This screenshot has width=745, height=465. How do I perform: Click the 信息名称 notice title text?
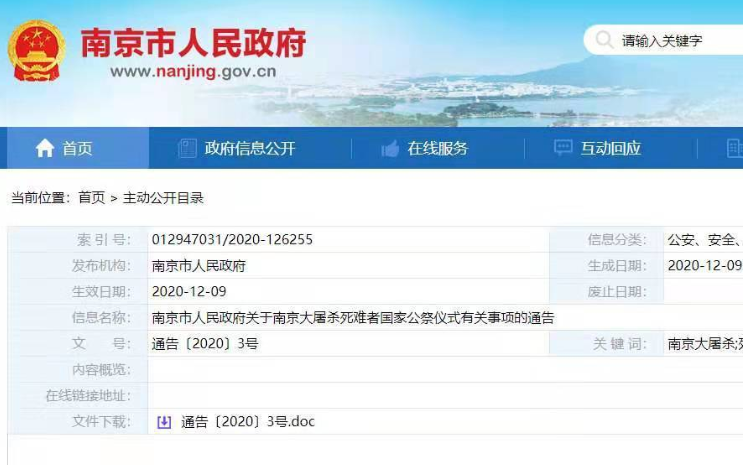352,318
